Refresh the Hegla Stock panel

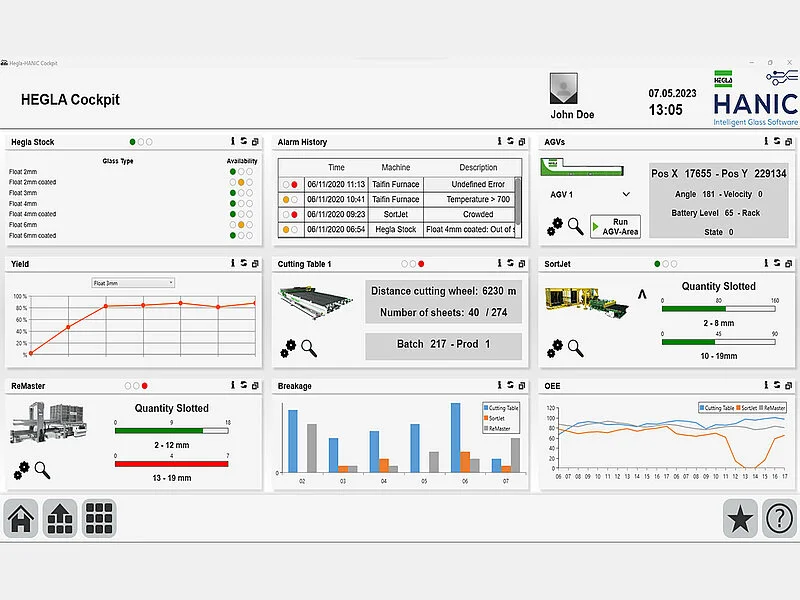point(244,141)
